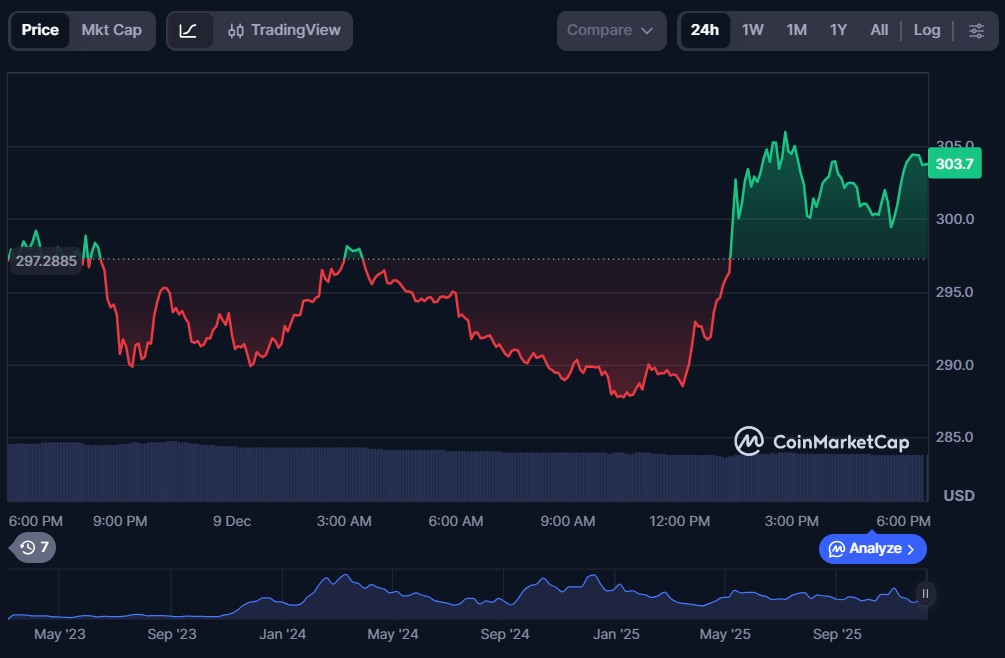Open the TradingView candlestick chart

[x=284, y=30]
